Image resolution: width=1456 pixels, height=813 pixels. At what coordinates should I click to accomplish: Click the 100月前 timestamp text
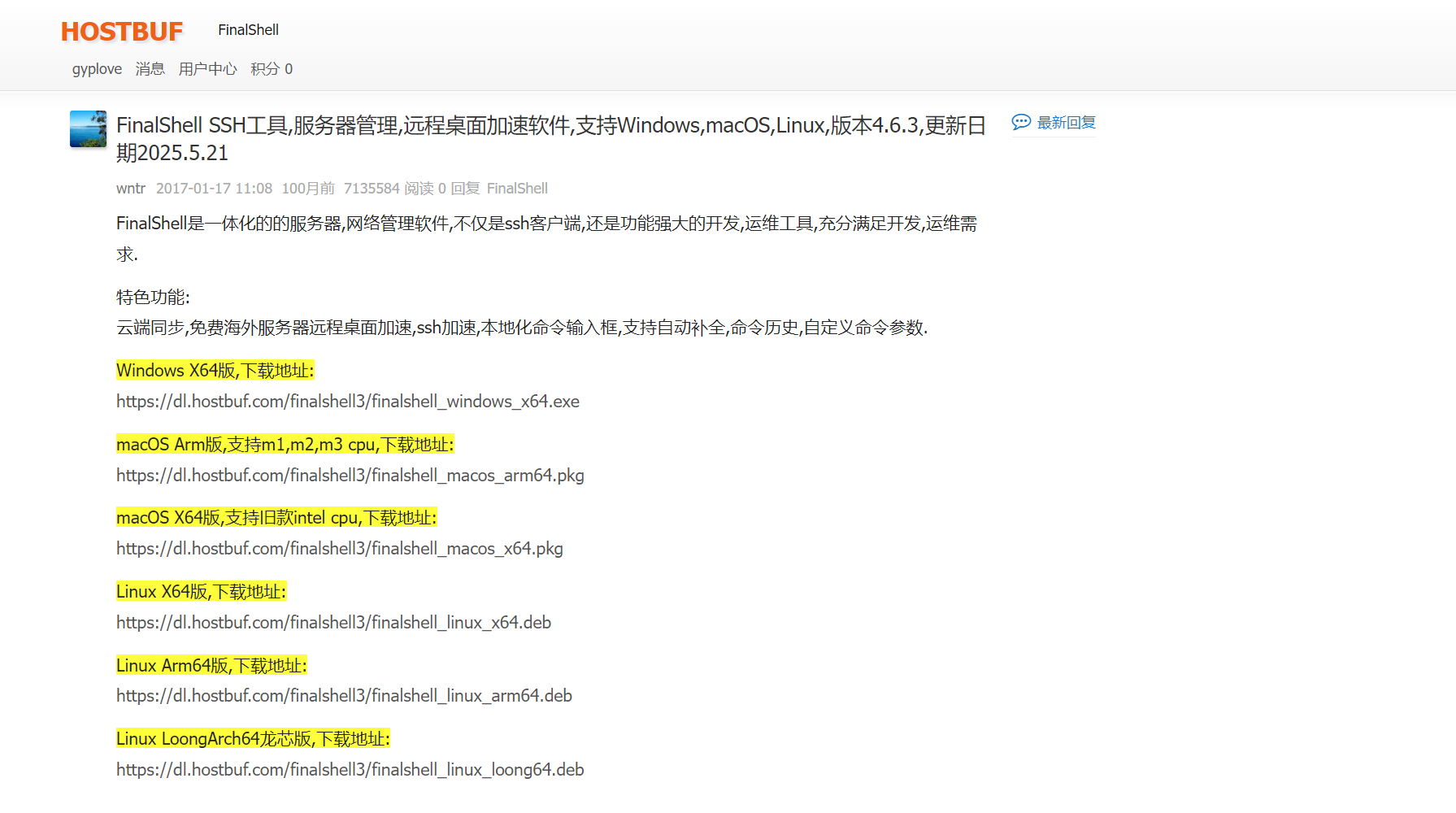308,189
